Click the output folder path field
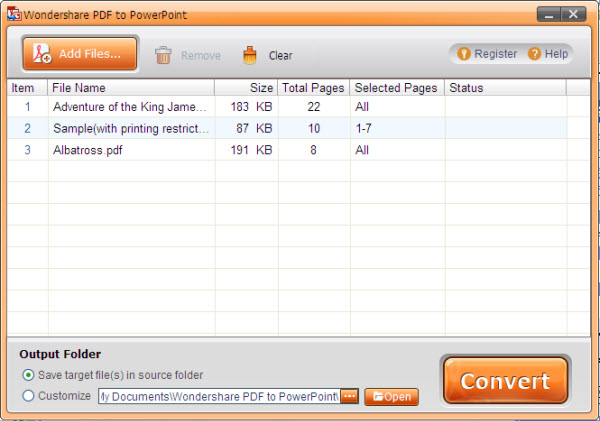The width and height of the screenshot is (600, 421). click(x=219, y=397)
